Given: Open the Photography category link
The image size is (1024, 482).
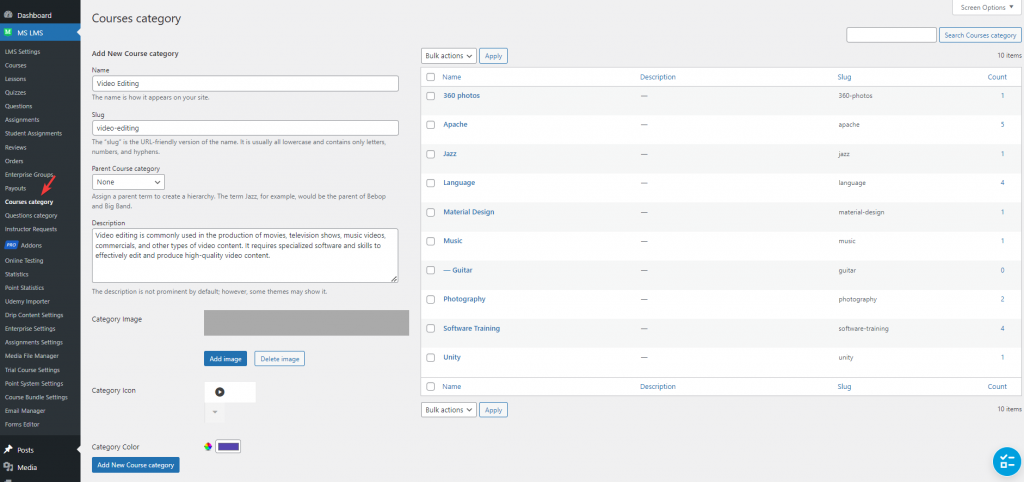Looking at the screenshot, I should pyautogui.click(x=464, y=299).
